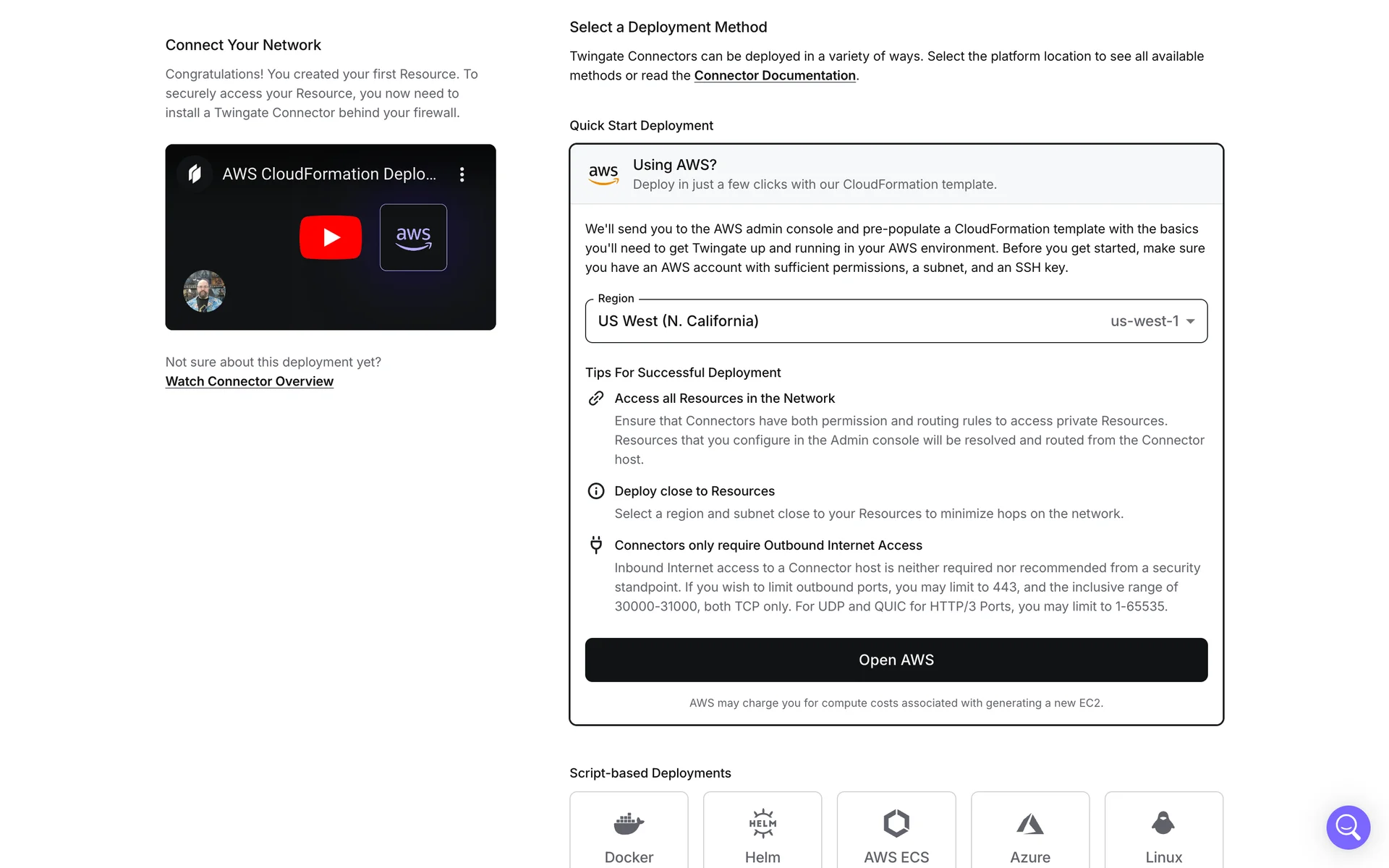Screen dimensions: 1389x868
Task: Select the Helm deployment option
Action: pos(763,832)
